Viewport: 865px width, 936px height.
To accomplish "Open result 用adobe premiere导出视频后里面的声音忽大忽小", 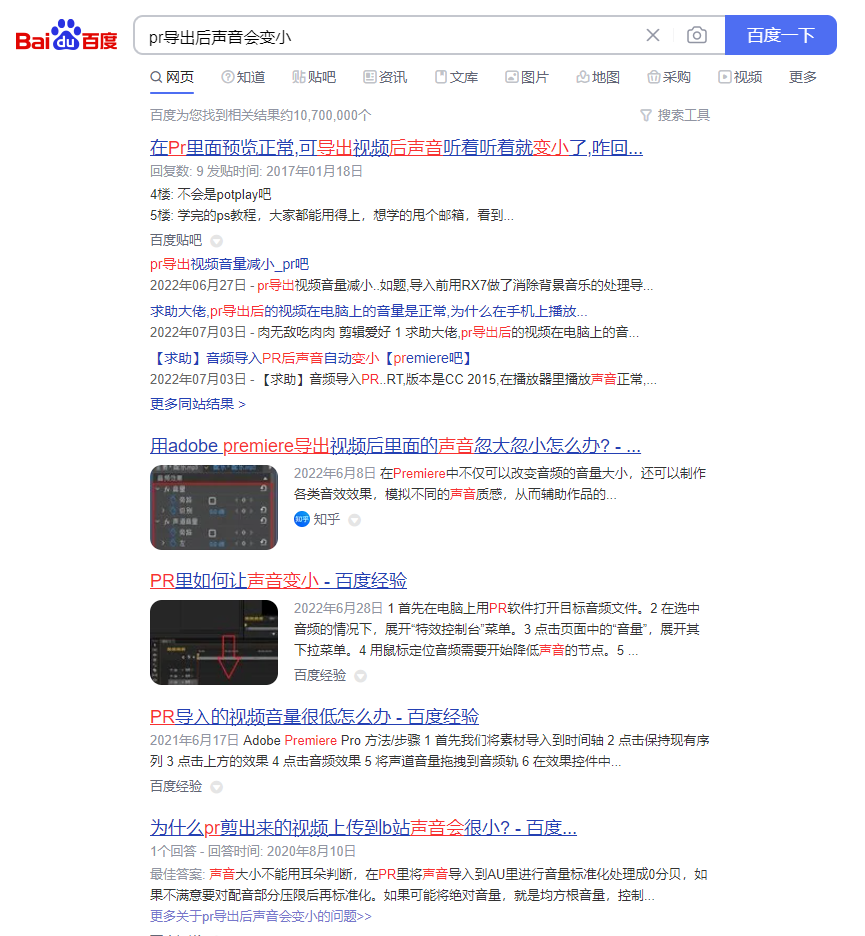I will tap(395, 445).
